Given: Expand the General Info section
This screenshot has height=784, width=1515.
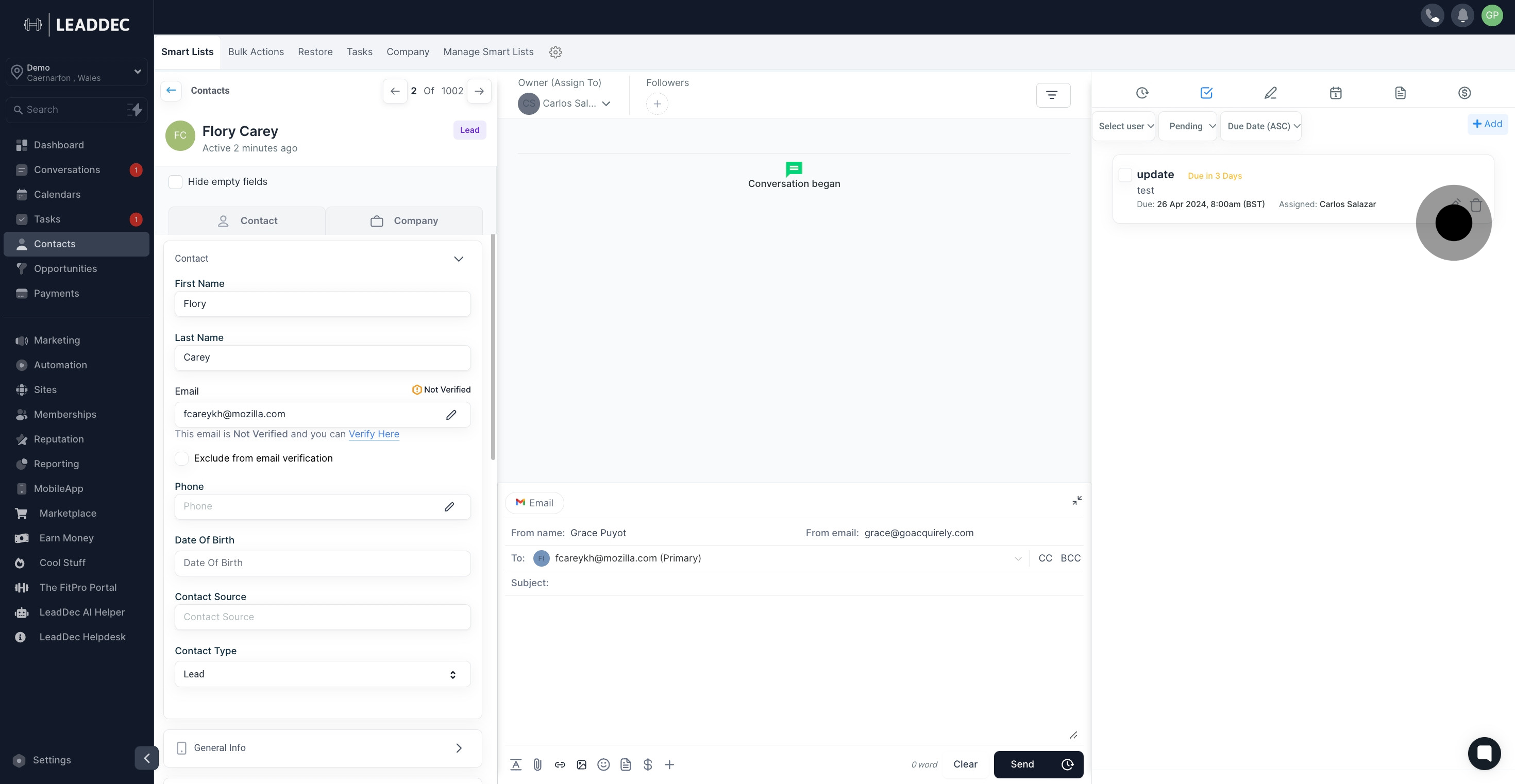Looking at the screenshot, I should click(322, 747).
